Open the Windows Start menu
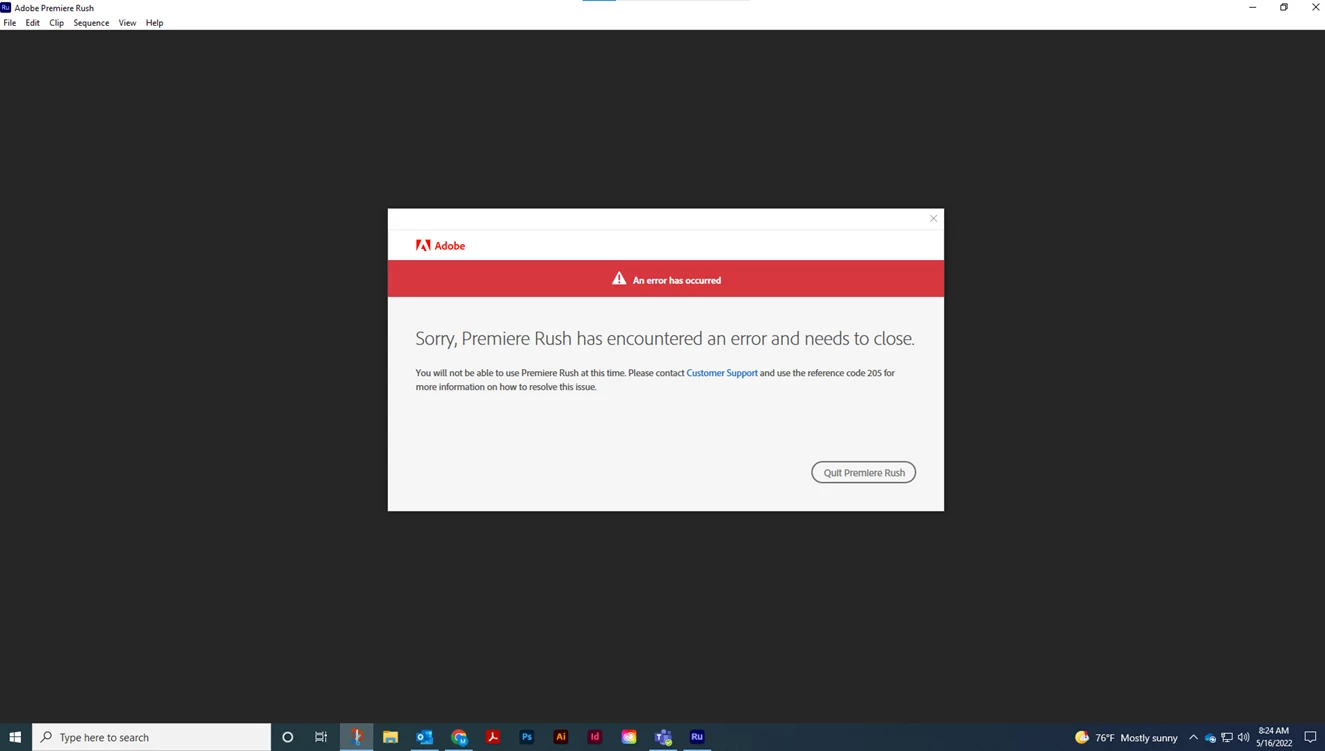This screenshot has height=751, width=1325. [15, 737]
